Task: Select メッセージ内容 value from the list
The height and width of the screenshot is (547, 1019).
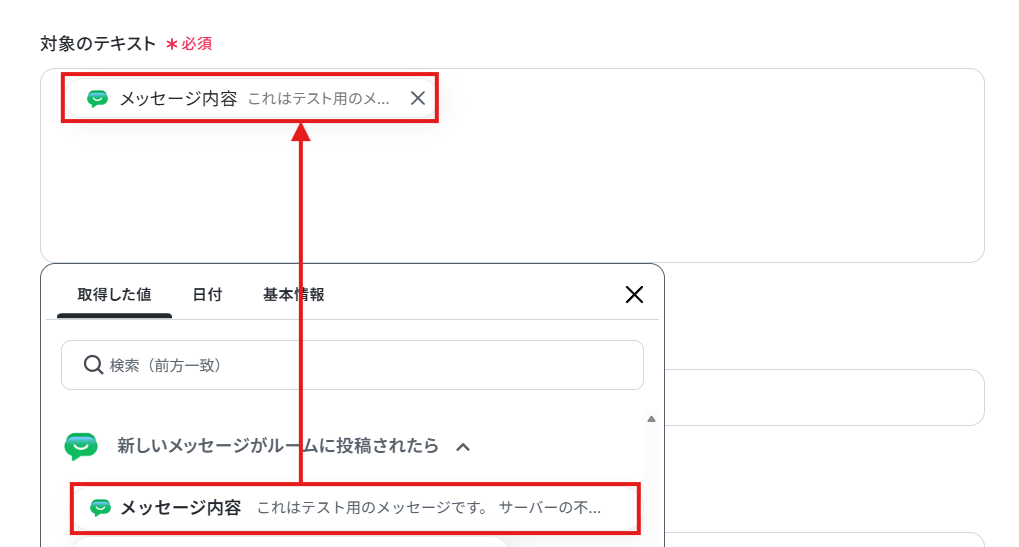Action: [355, 508]
